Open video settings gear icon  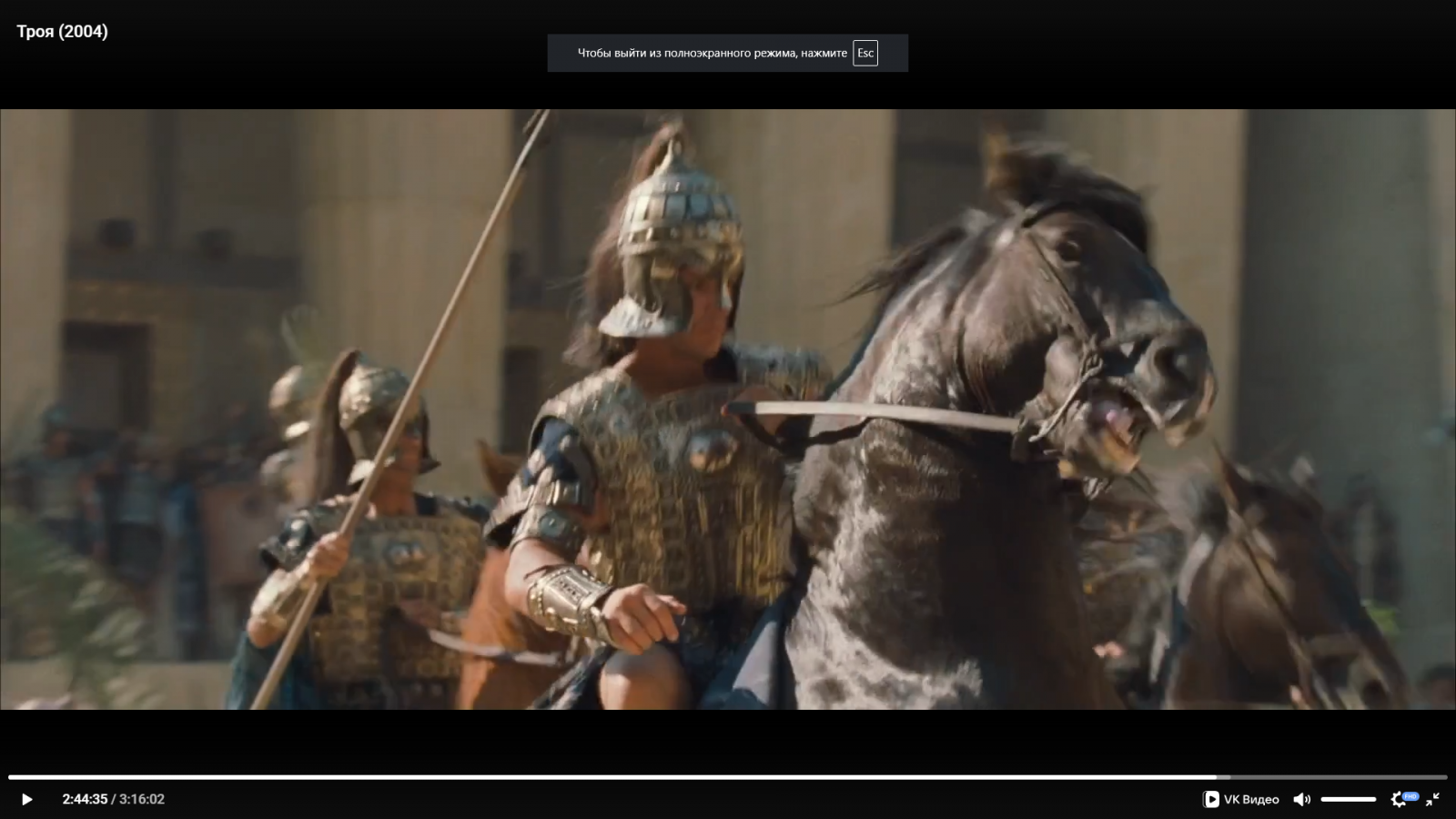coord(1400,799)
